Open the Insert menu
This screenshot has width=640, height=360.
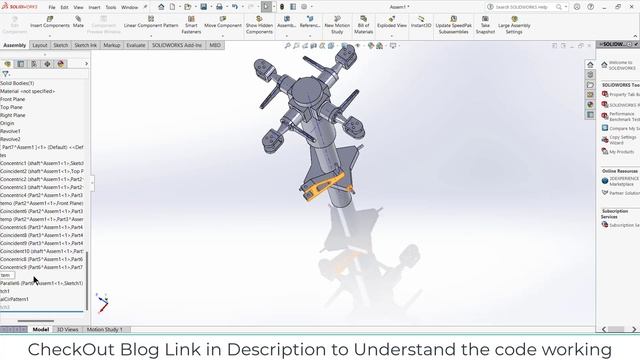(x=94, y=7)
